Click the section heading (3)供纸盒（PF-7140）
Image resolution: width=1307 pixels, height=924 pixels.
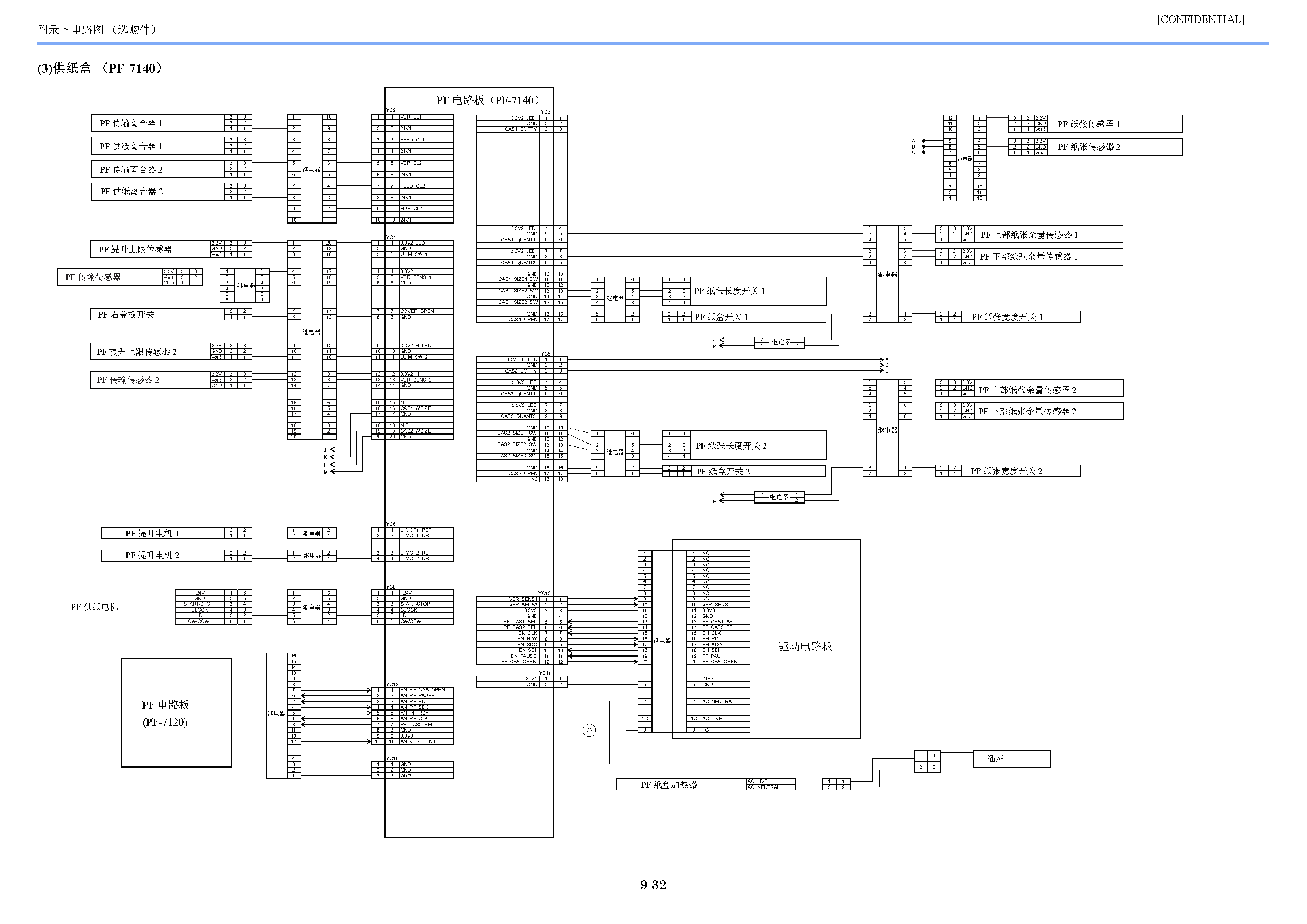coord(101,68)
